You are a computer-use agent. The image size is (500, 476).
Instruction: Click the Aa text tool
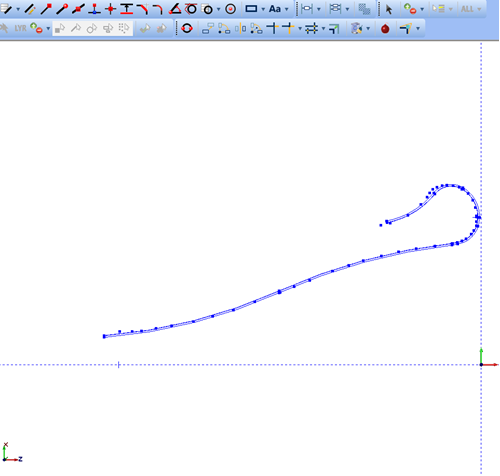[275, 9]
